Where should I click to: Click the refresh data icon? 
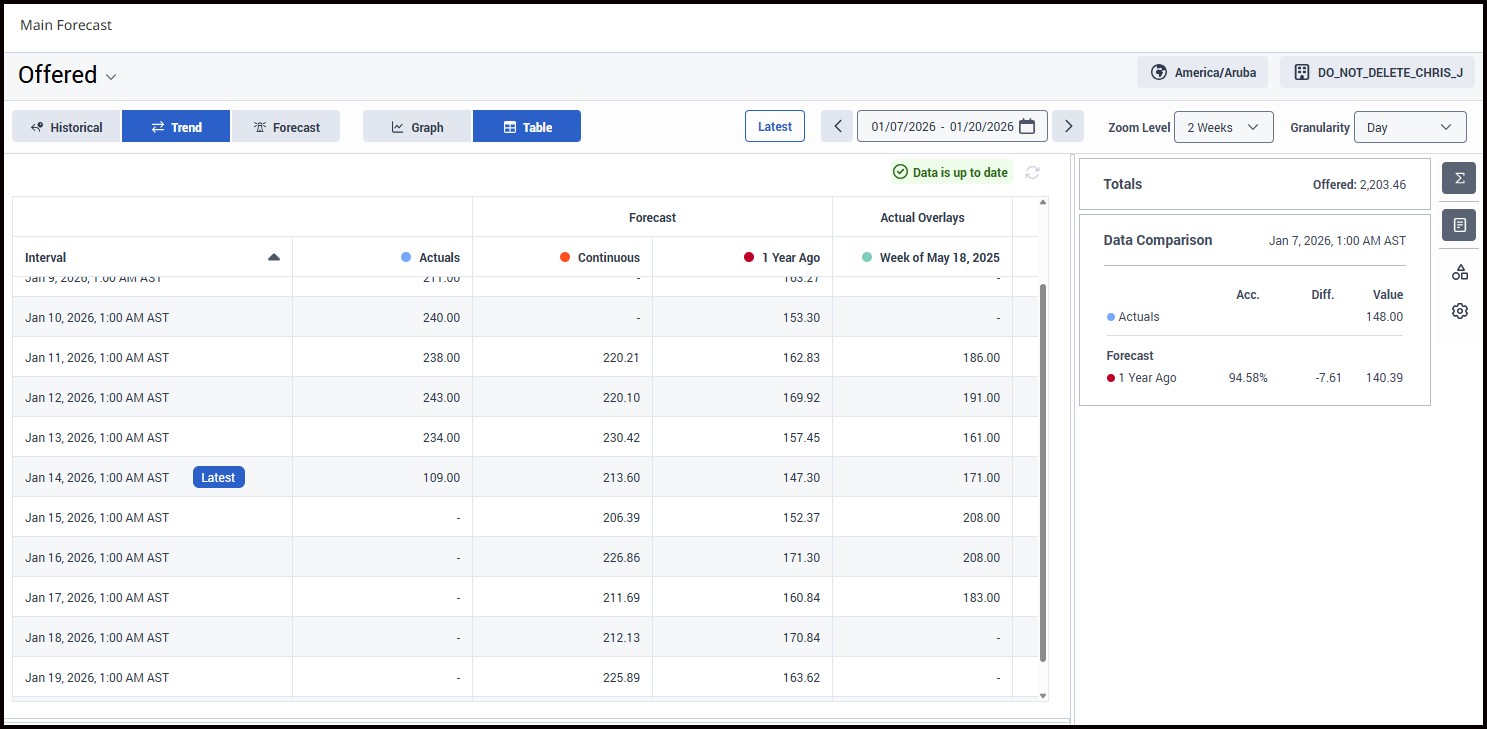(1033, 173)
